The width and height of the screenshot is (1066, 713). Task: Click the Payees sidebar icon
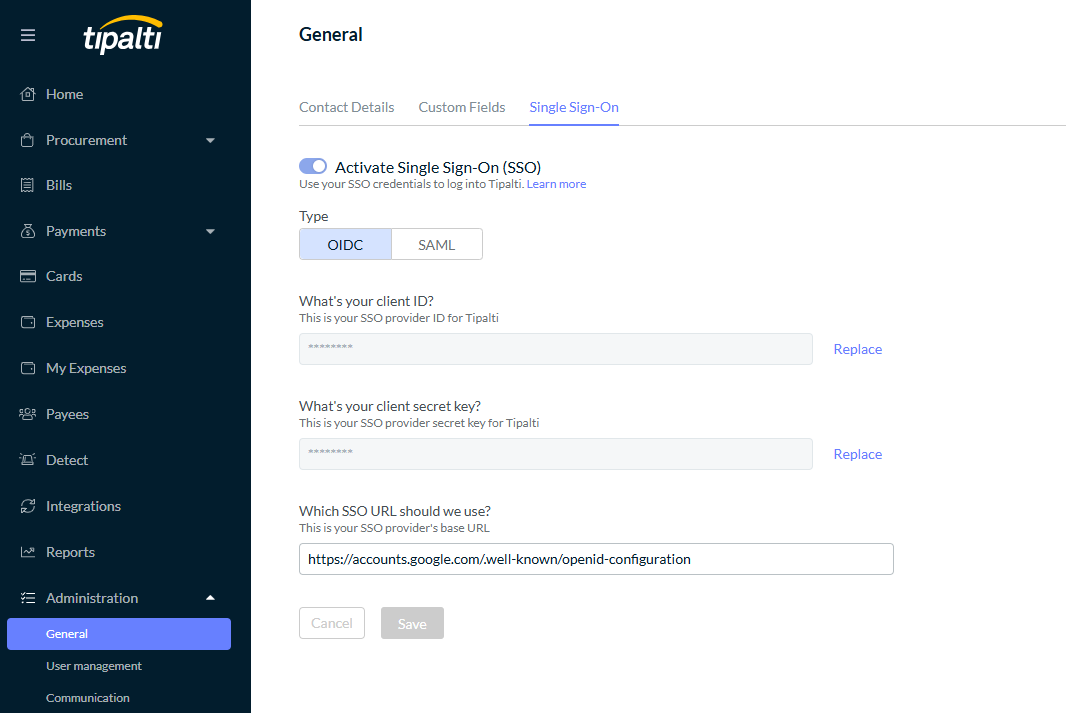(28, 413)
